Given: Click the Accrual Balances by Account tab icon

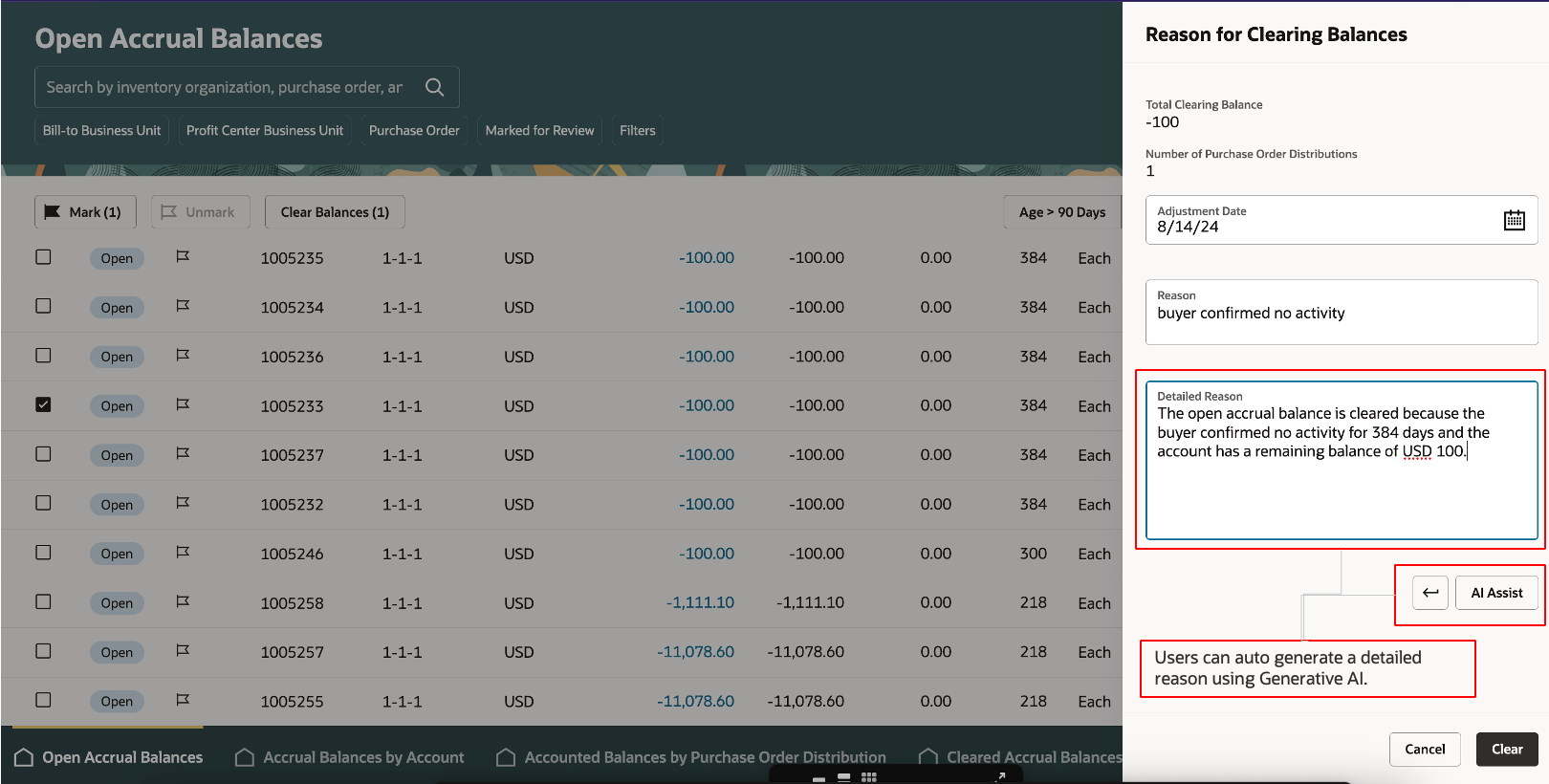Looking at the screenshot, I should (x=245, y=757).
